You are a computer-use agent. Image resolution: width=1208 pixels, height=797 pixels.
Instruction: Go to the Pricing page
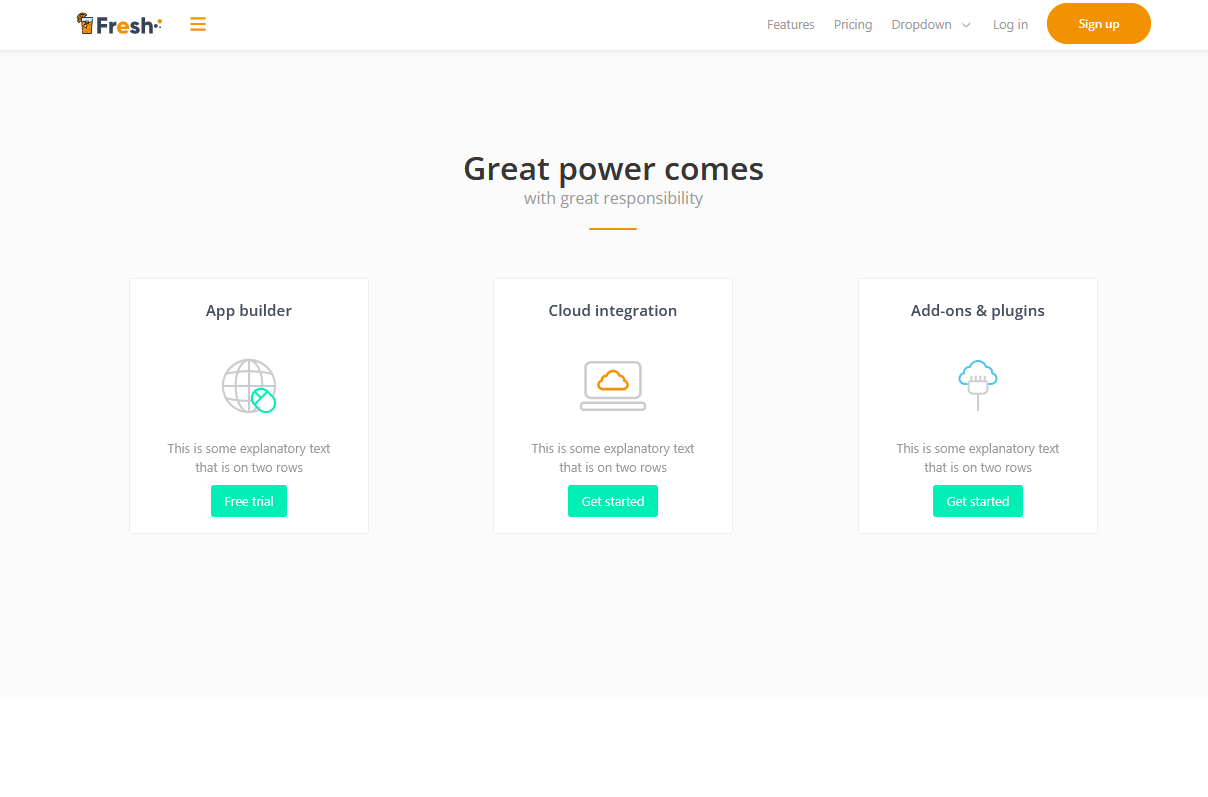pyautogui.click(x=853, y=25)
